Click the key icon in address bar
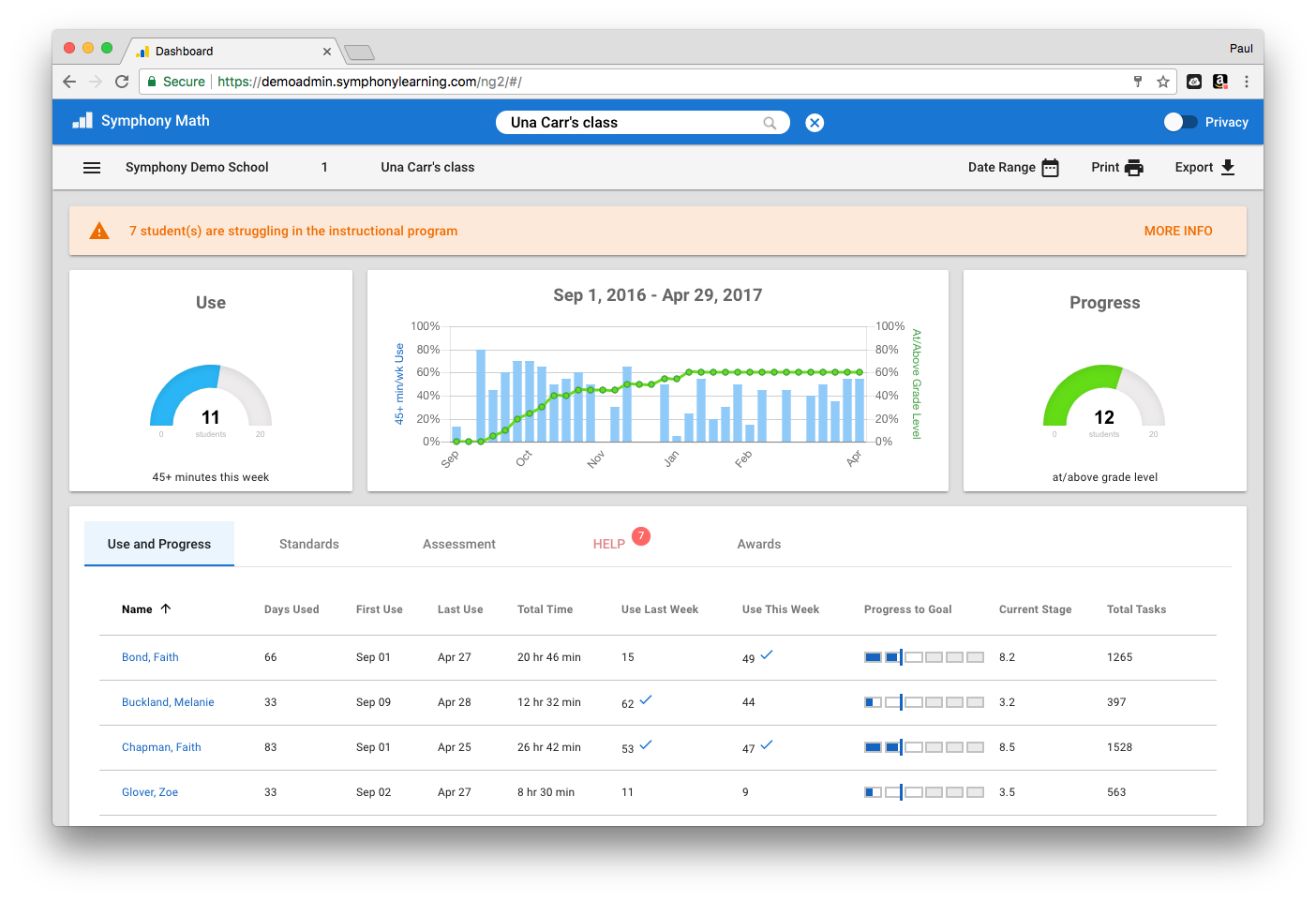The height and width of the screenshot is (901, 1316). tap(1138, 82)
